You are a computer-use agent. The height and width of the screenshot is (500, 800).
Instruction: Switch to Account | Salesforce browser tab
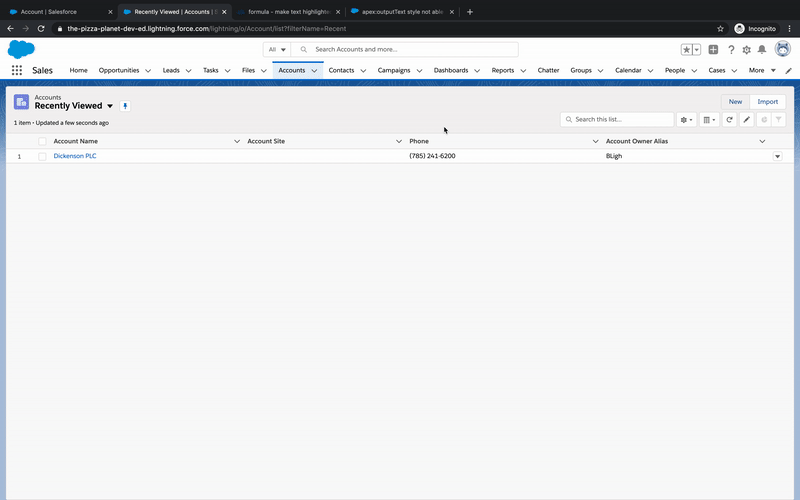click(x=60, y=12)
